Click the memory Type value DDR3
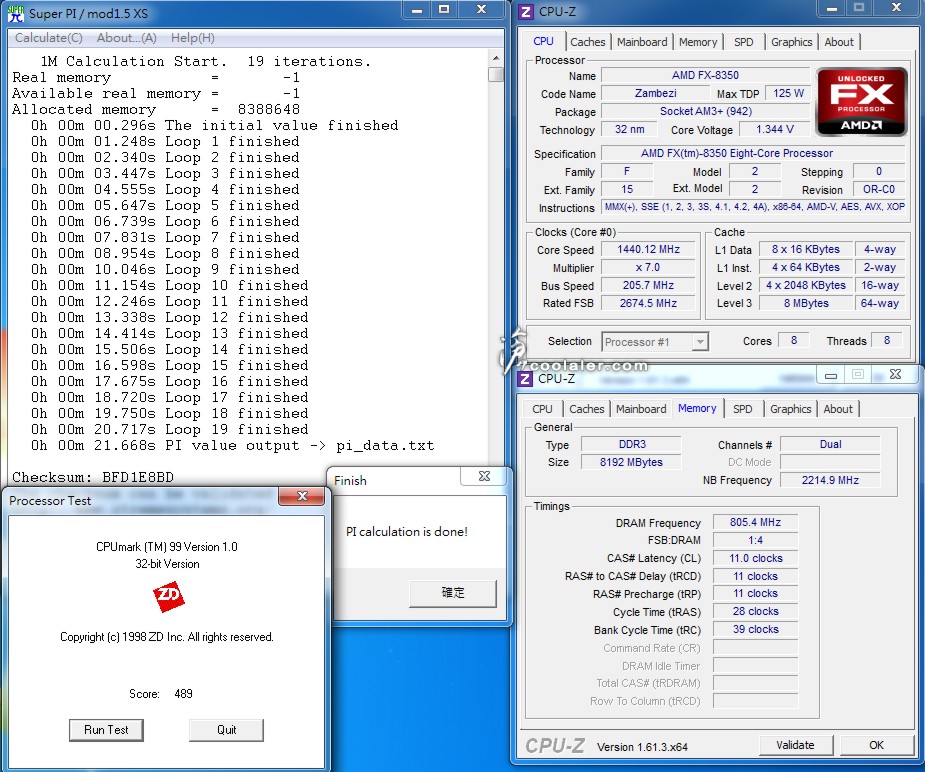 click(x=632, y=444)
